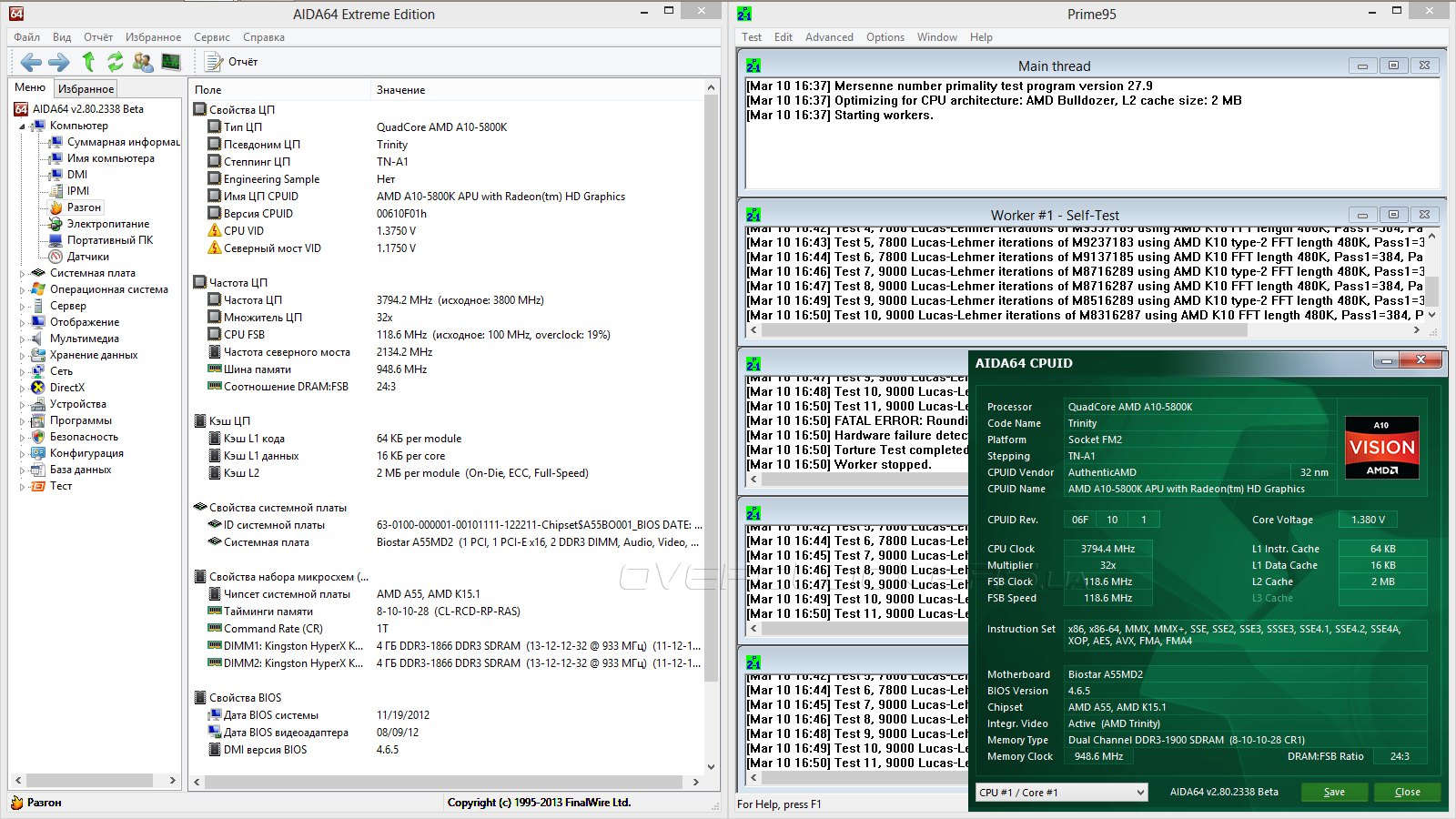Click the green Up arrow toolbar icon

88,62
